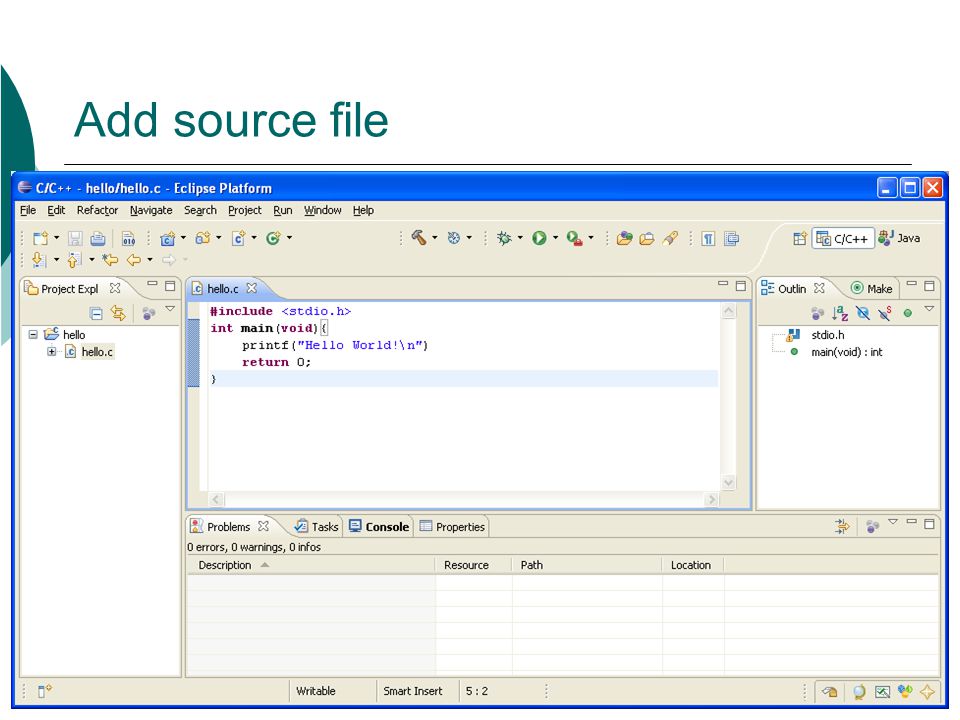
Task: Click the New source folder icon
Action: coord(203,238)
